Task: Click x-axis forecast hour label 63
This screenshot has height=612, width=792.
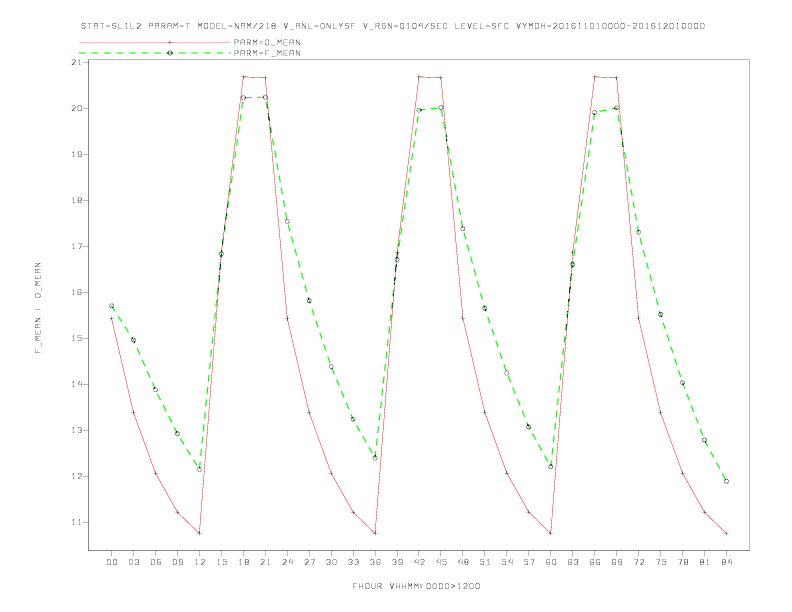Action: [573, 562]
